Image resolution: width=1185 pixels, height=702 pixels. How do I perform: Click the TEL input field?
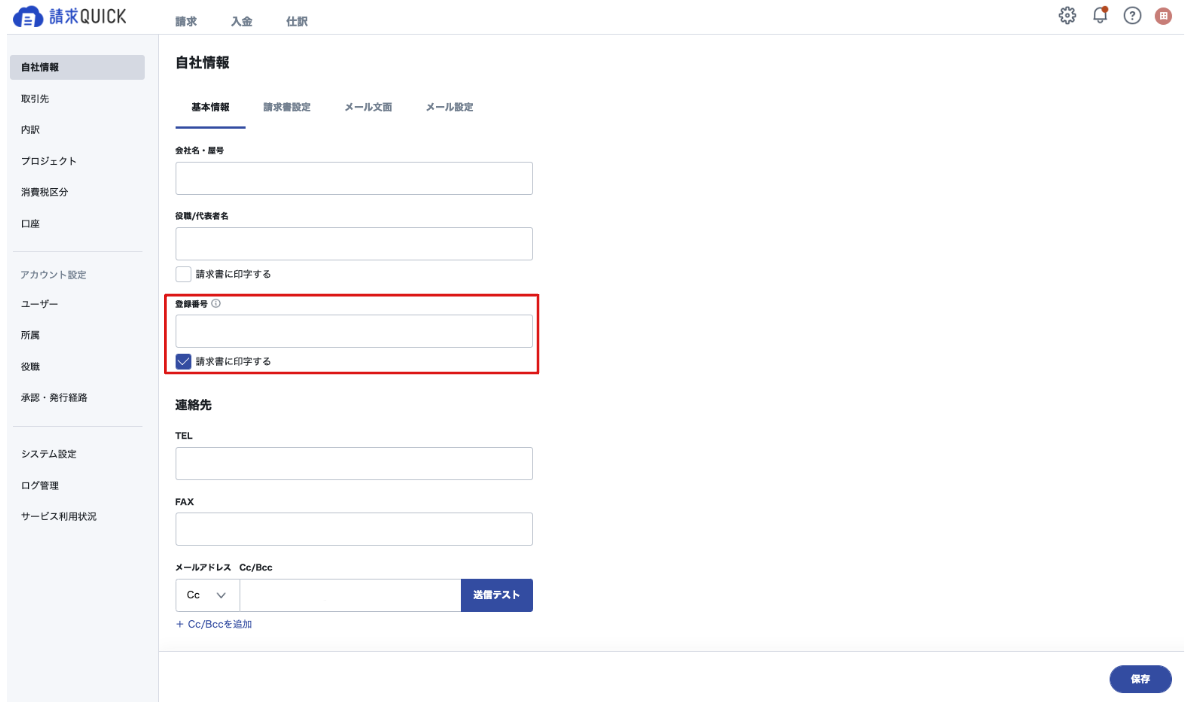click(354, 463)
